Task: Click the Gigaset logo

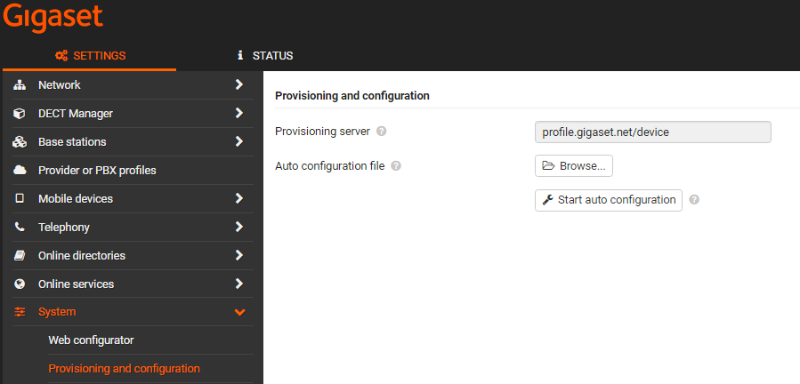Action: pos(53,17)
